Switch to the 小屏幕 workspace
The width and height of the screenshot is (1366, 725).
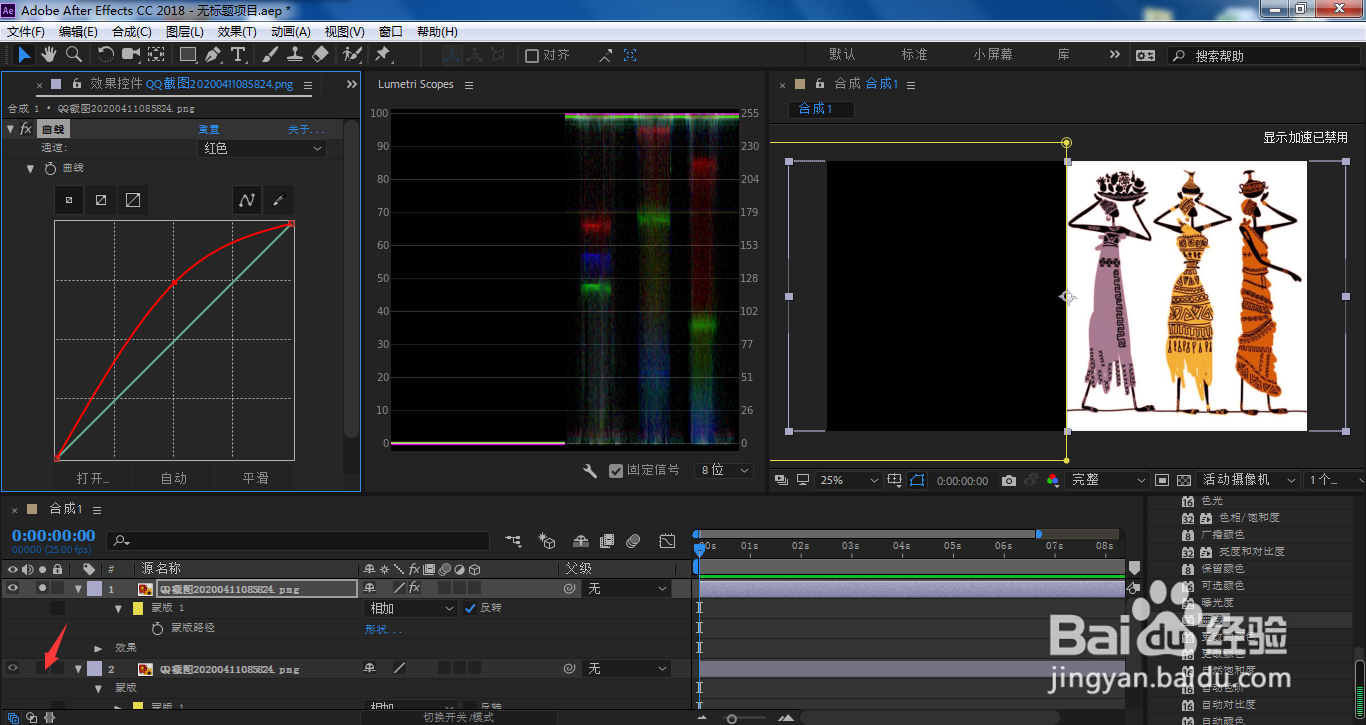(x=993, y=55)
